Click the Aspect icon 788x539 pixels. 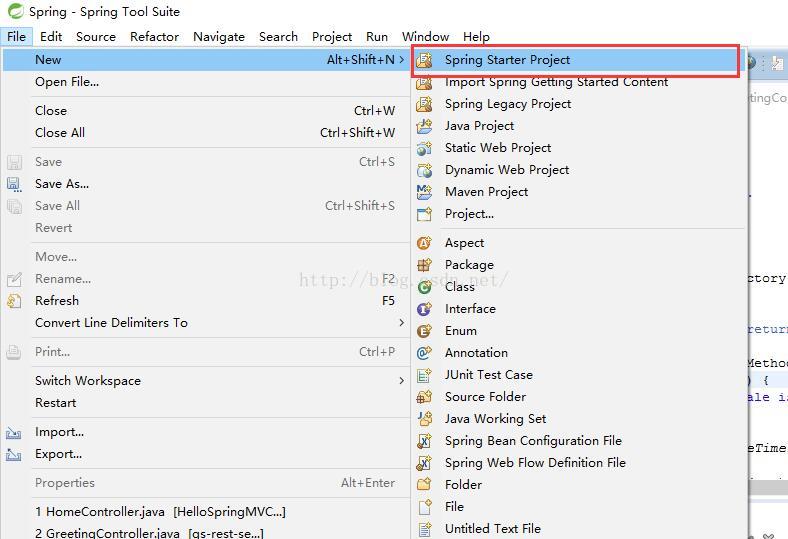tap(424, 243)
